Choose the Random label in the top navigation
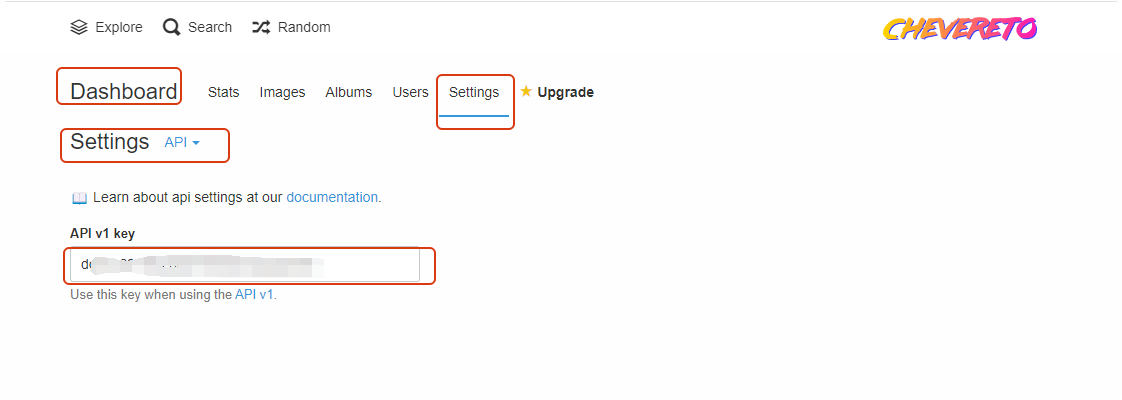This screenshot has height=400, width=1122. point(304,27)
